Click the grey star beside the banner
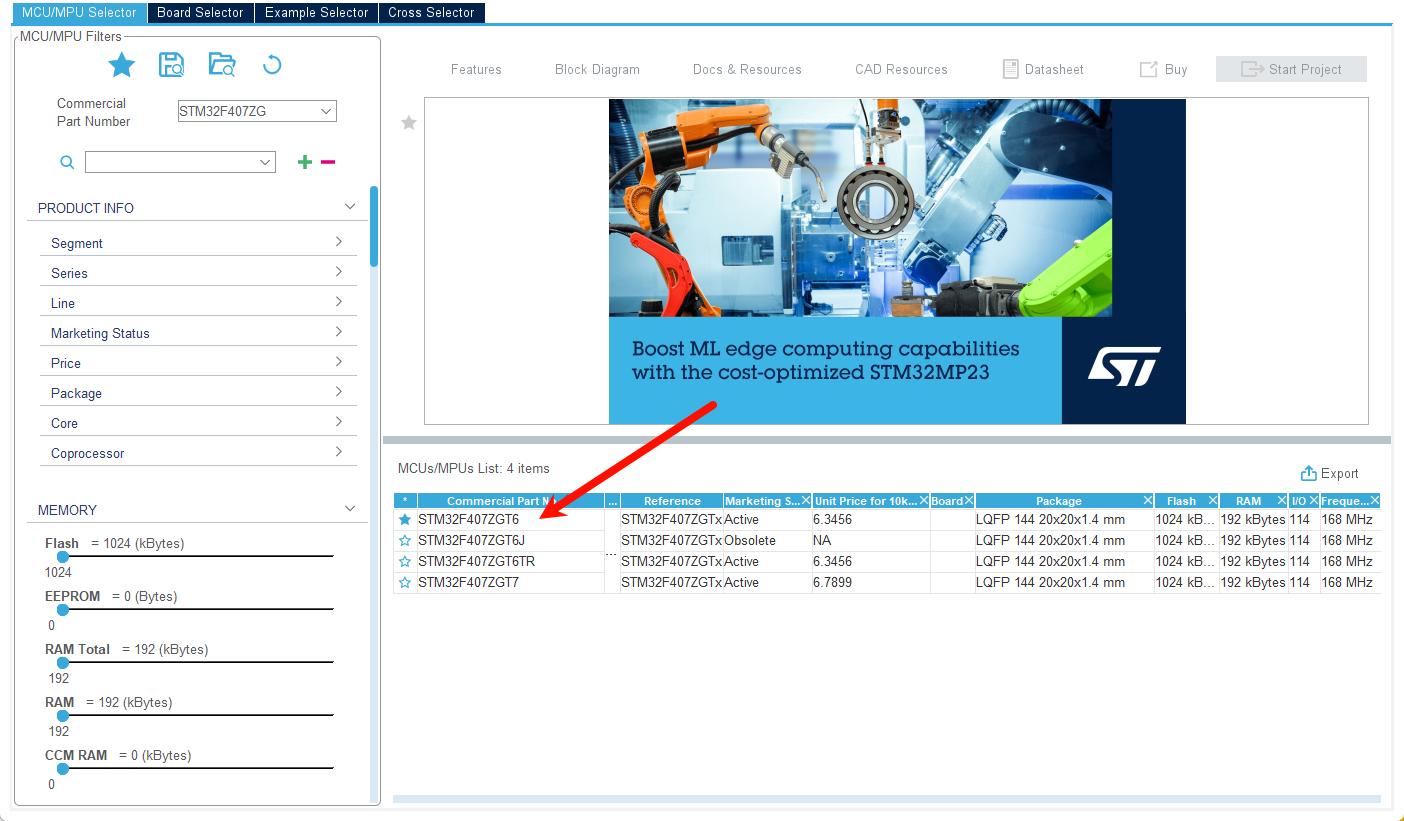 [x=408, y=122]
